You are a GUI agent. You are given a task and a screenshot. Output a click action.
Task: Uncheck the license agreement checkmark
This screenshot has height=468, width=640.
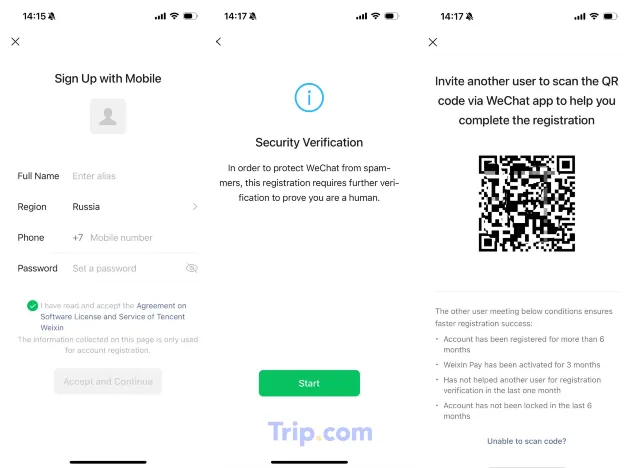pos(33,306)
